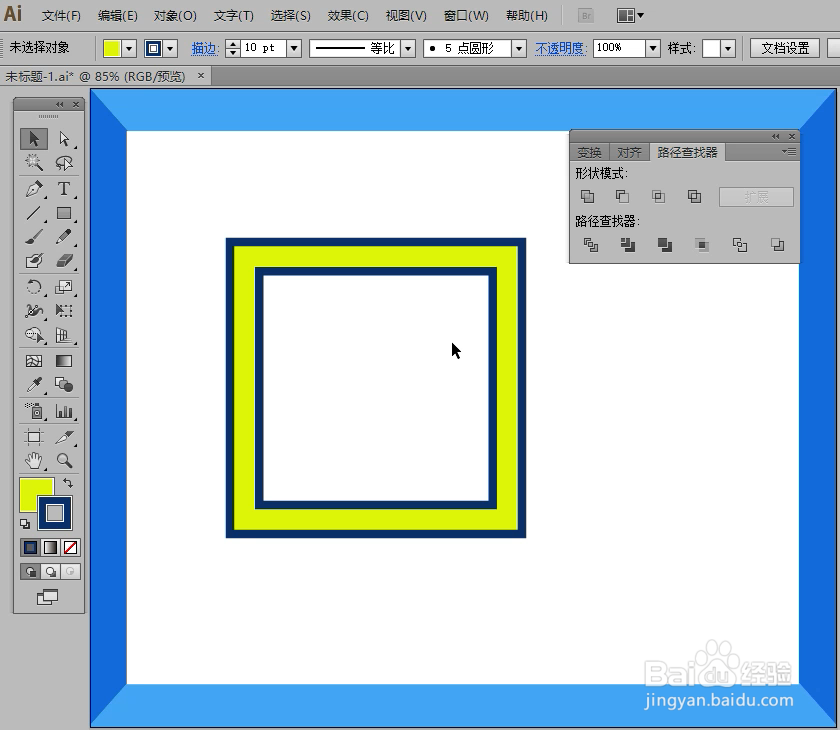This screenshot has width=840, height=730.
Task: Open the 窗口(W) menu
Action: pos(466,16)
